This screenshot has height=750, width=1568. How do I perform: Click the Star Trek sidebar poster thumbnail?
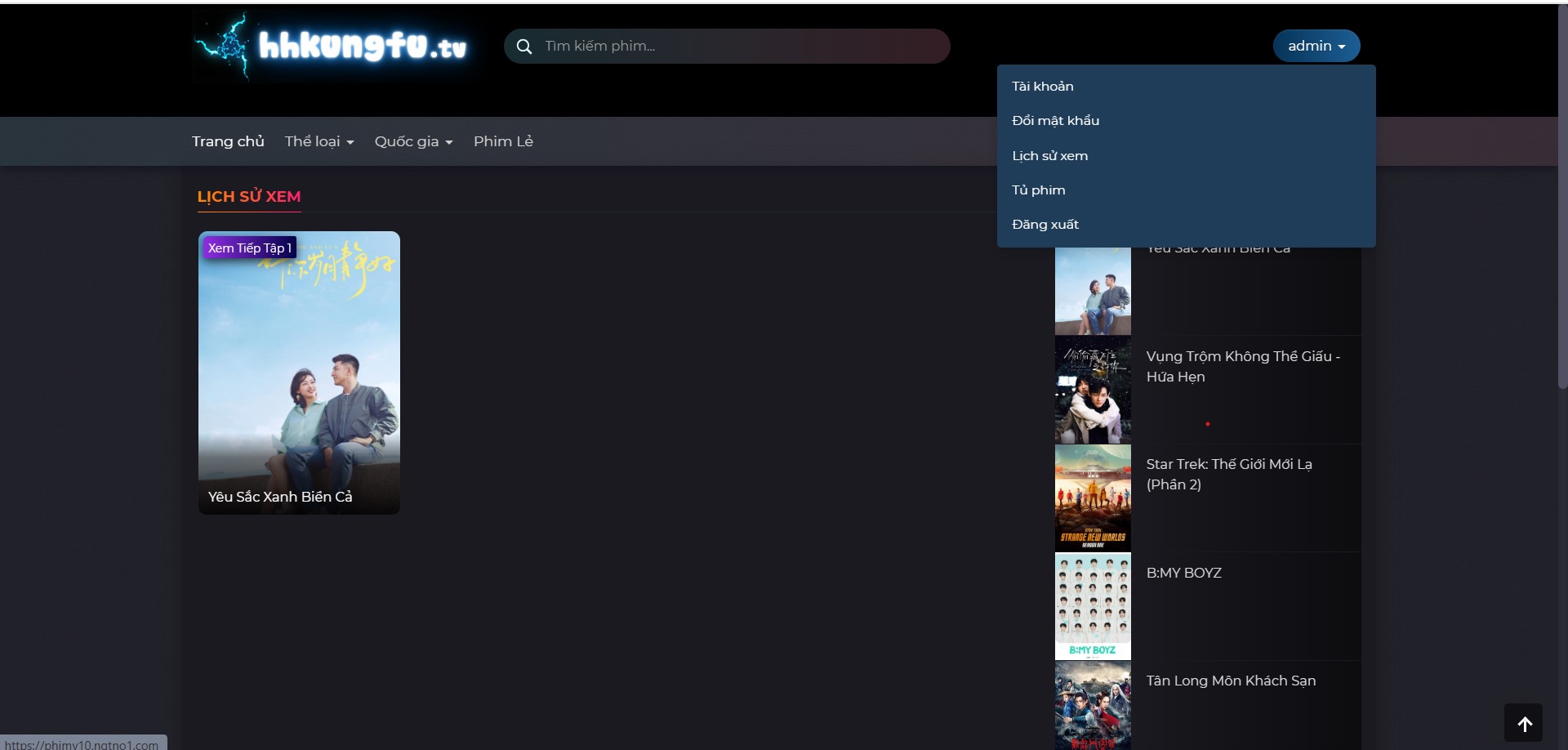pos(1093,498)
